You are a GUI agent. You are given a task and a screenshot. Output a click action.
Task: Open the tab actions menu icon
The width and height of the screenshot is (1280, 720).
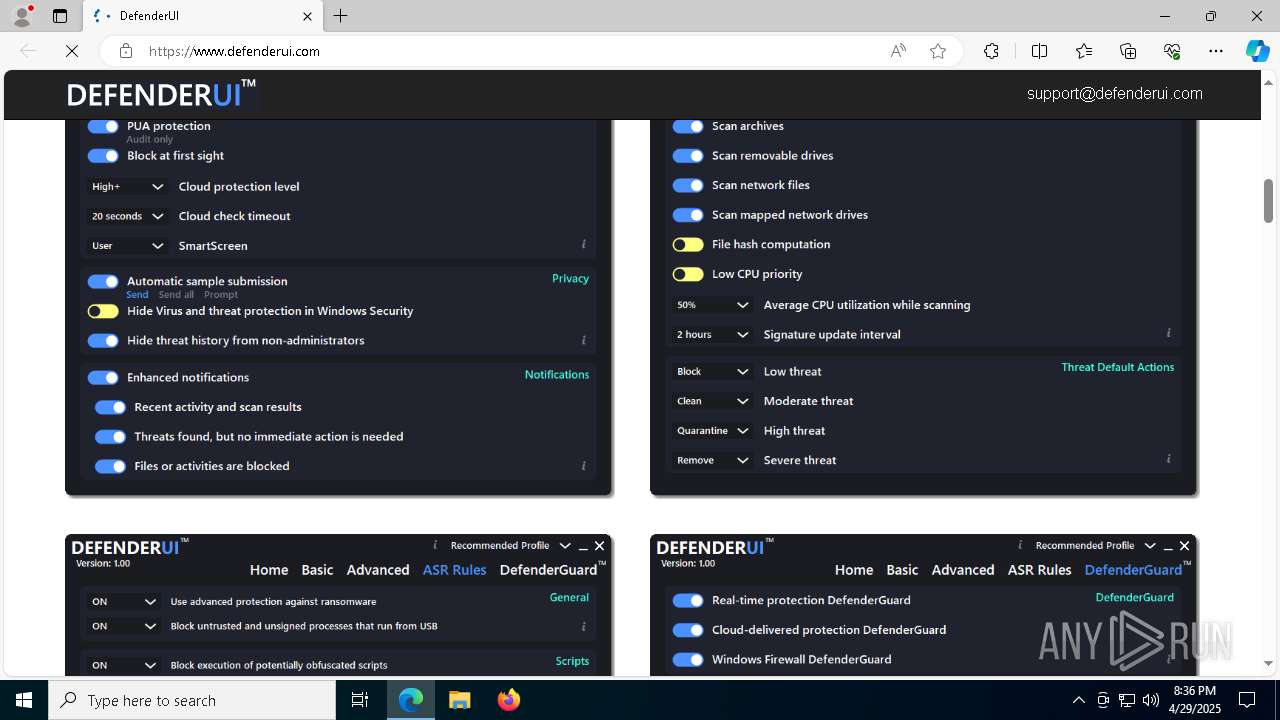click(x=60, y=16)
